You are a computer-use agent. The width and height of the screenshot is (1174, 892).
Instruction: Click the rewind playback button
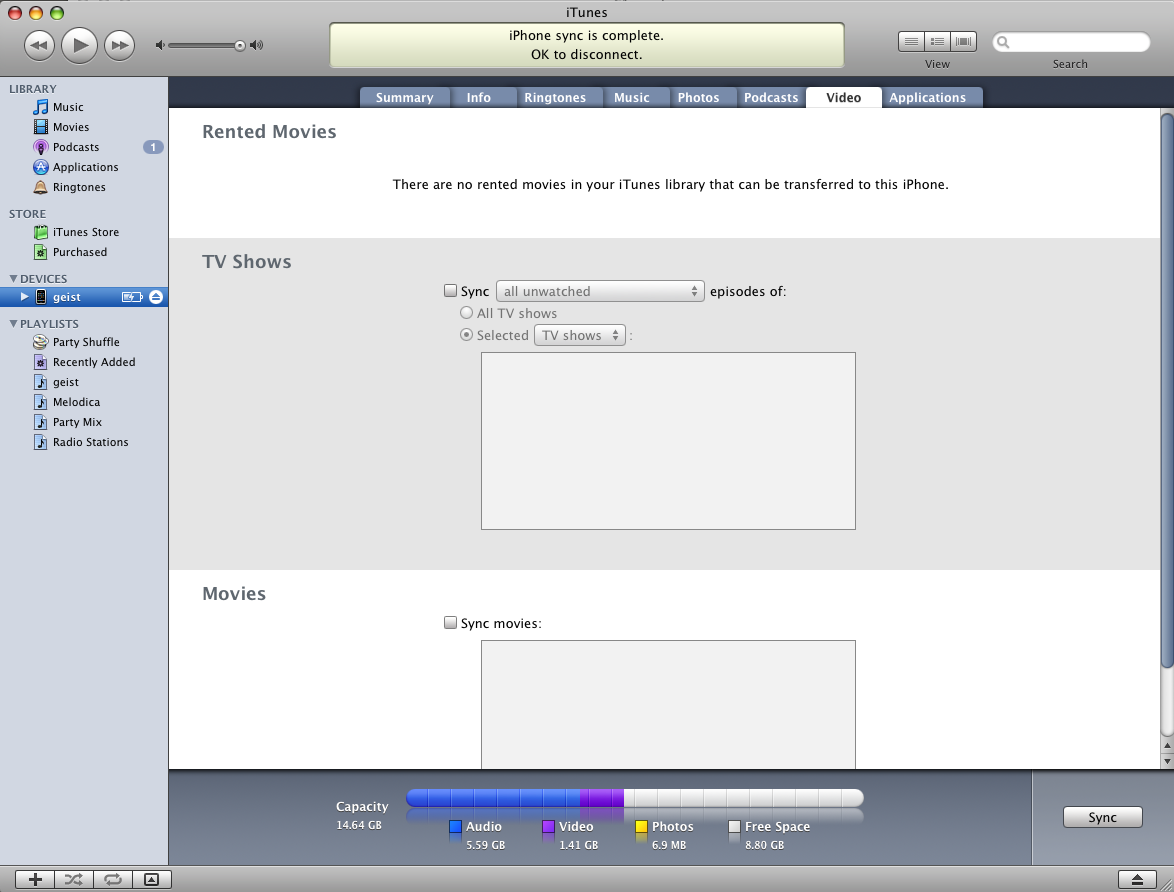[x=39, y=45]
